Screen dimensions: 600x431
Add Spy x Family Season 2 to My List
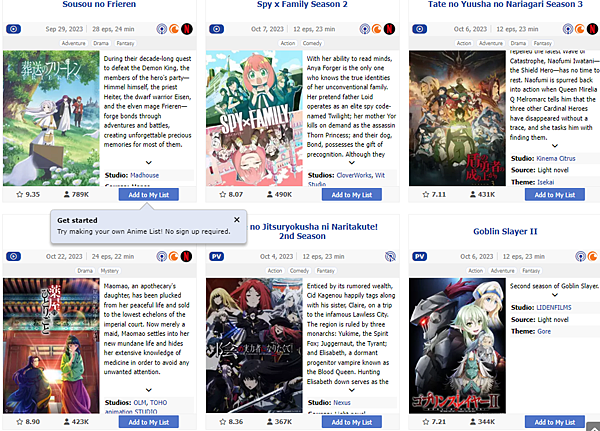pyautogui.click(x=352, y=194)
